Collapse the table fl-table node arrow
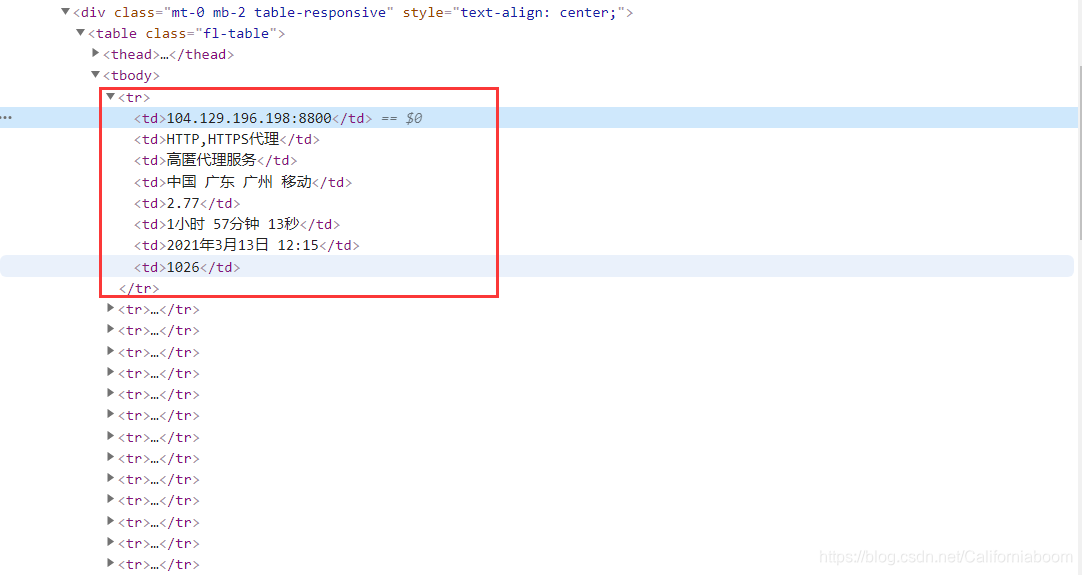This screenshot has height=575, width=1082. click(x=81, y=32)
